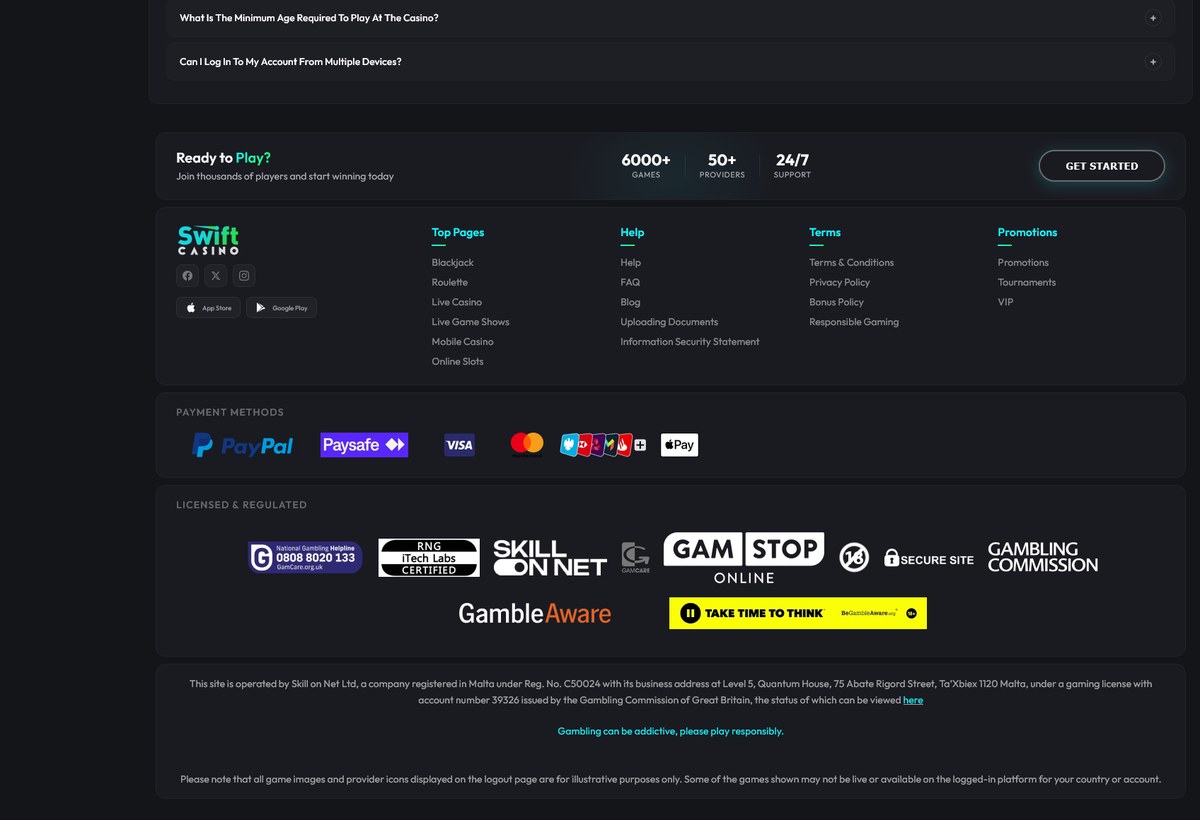
Task: Click the Swift Casino logo
Action: [x=208, y=240]
